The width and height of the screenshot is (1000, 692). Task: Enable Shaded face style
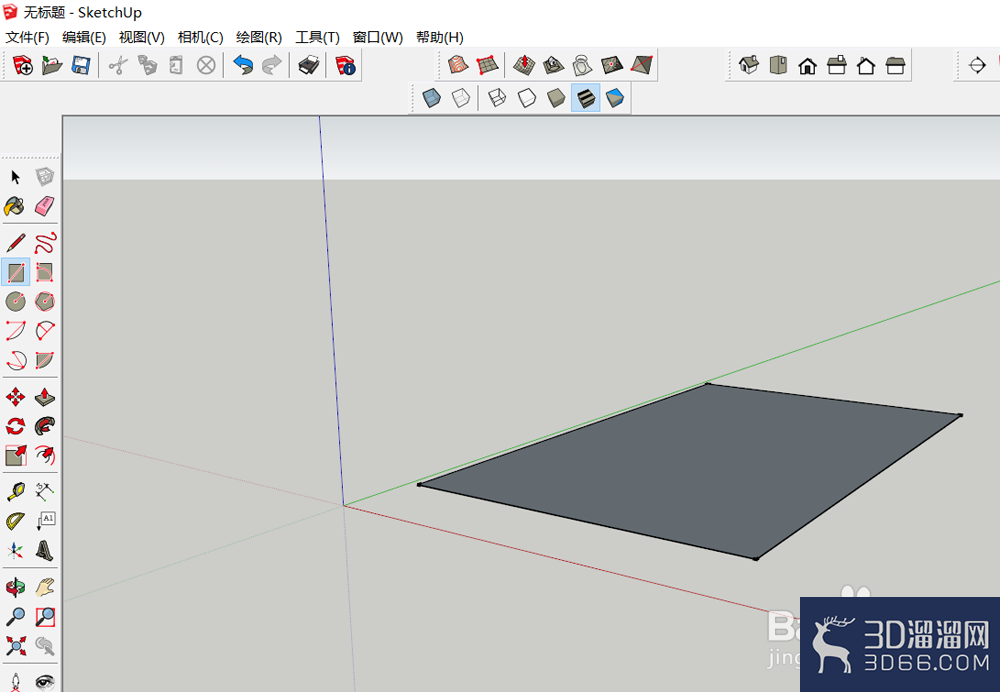556,98
